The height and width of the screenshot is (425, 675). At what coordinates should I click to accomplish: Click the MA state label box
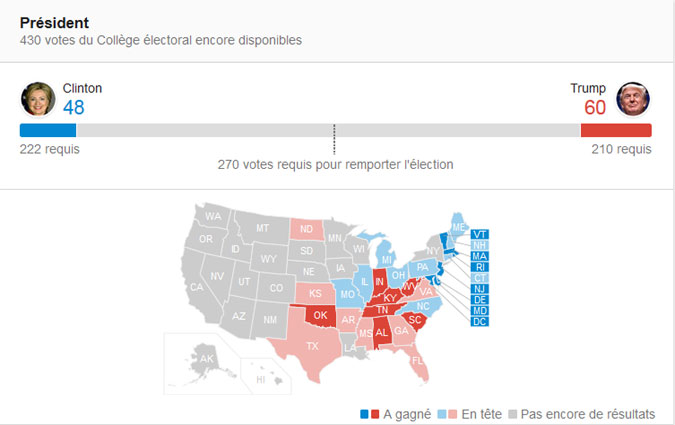[x=480, y=256]
